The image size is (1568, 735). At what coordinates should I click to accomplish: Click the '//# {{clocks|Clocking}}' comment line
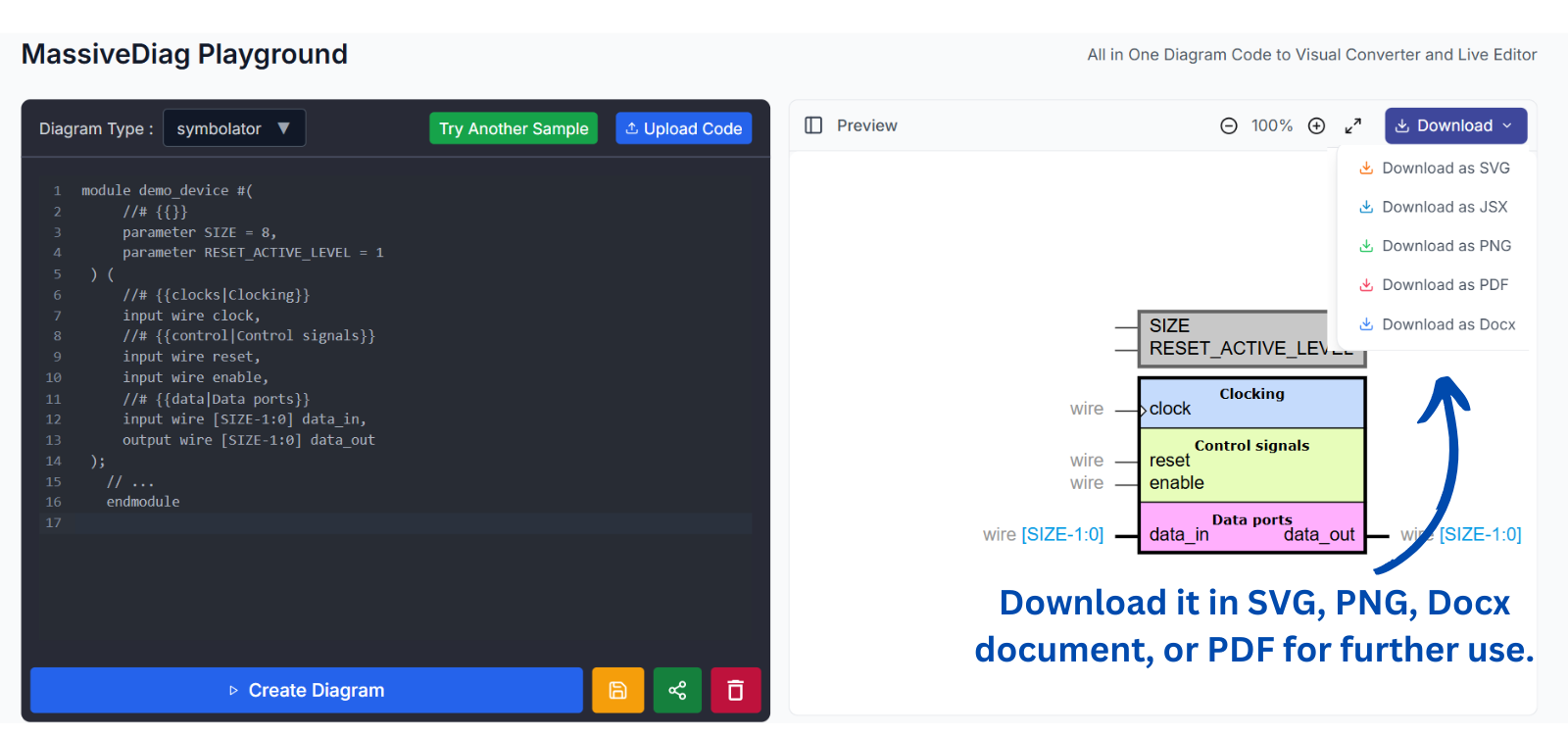216,295
